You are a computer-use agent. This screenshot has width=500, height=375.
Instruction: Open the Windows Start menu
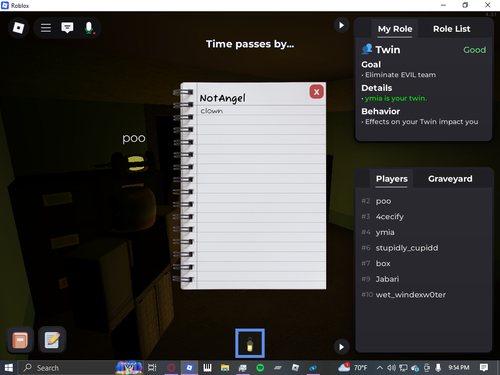(x=9, y=368)
